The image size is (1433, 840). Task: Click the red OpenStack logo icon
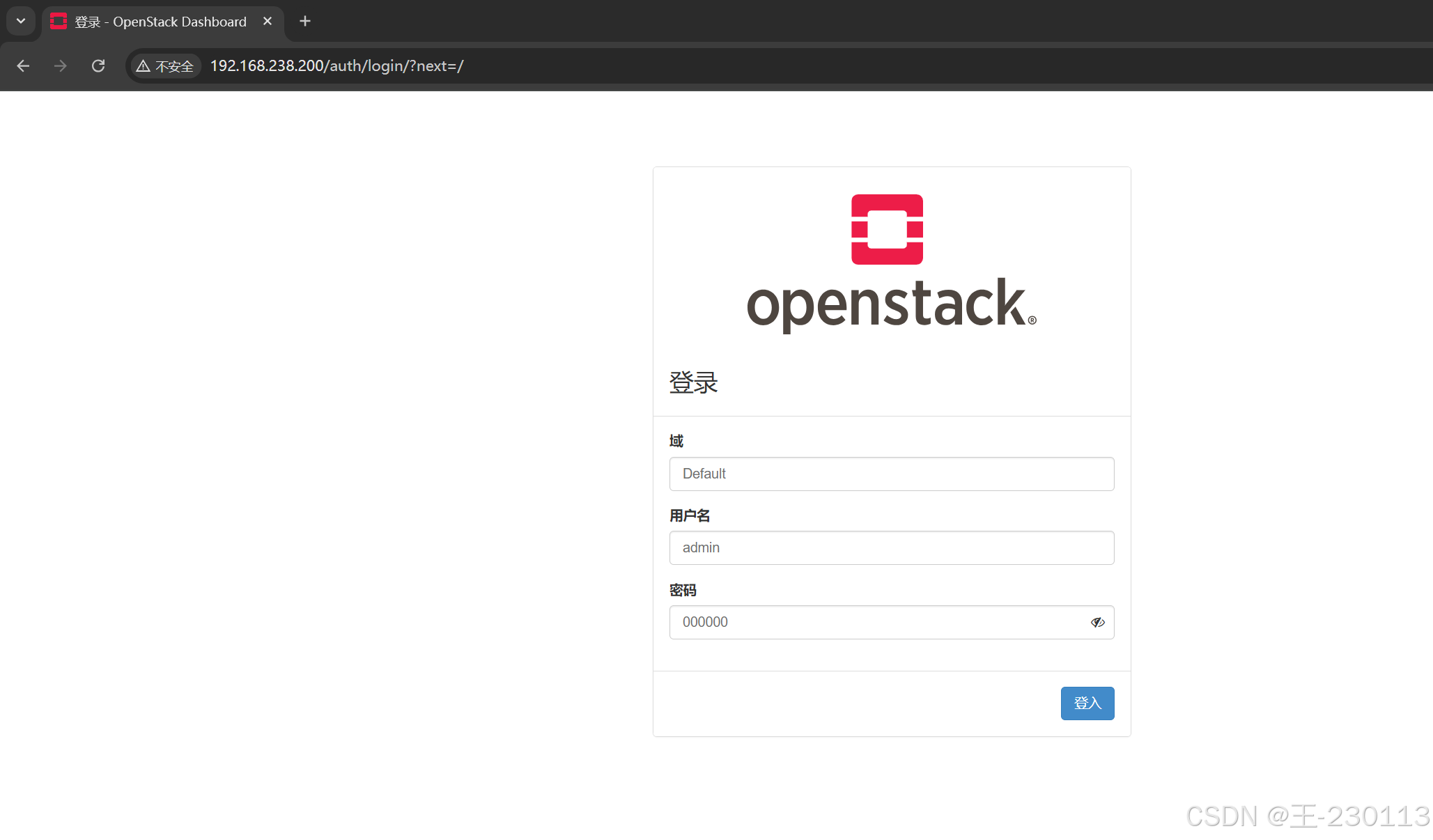[887, 229]
